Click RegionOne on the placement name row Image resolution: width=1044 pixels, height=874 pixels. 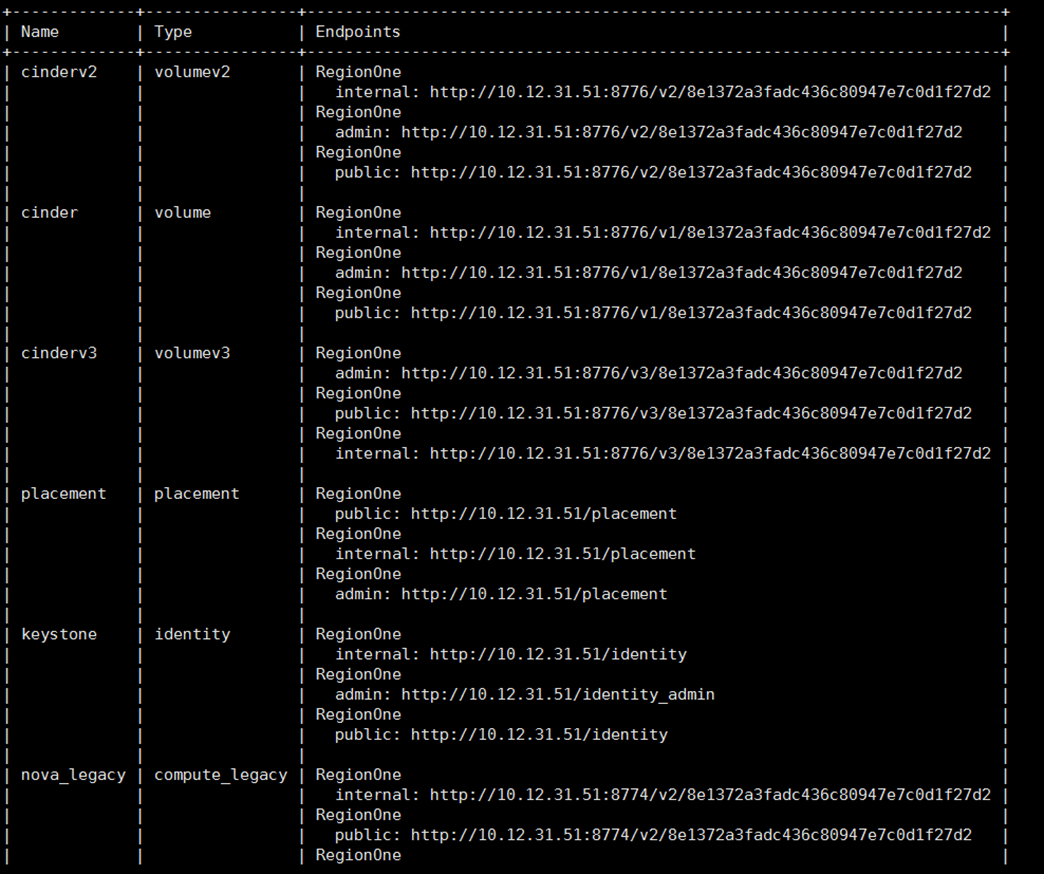358,493
